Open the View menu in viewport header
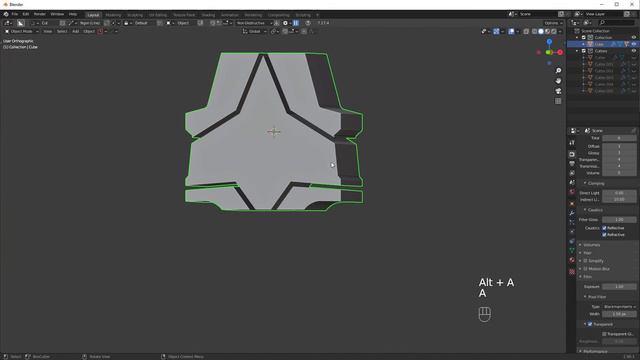The image size is (640, 360). coord(48,31)
